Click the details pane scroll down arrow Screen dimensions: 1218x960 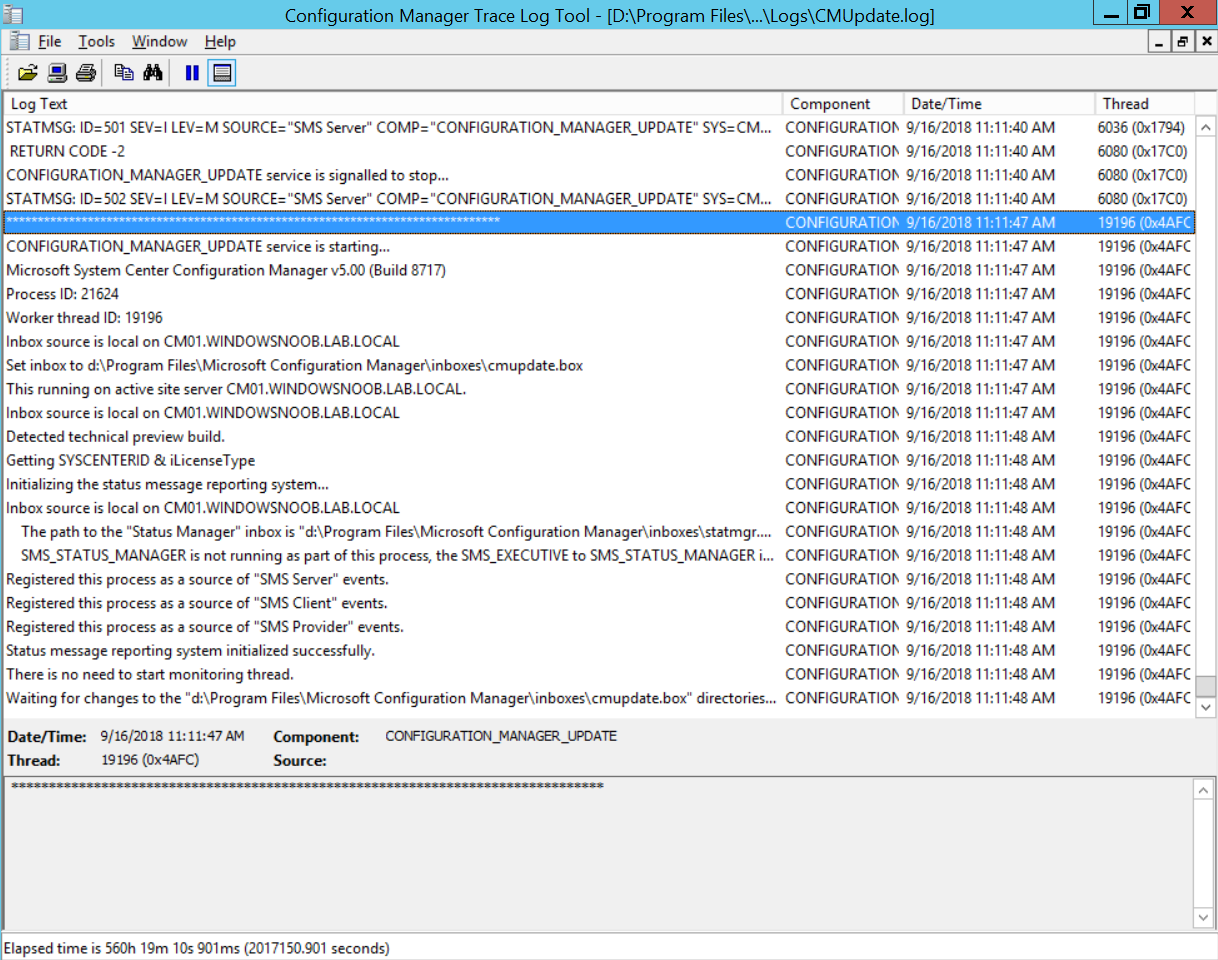(x=1205, y=918)
